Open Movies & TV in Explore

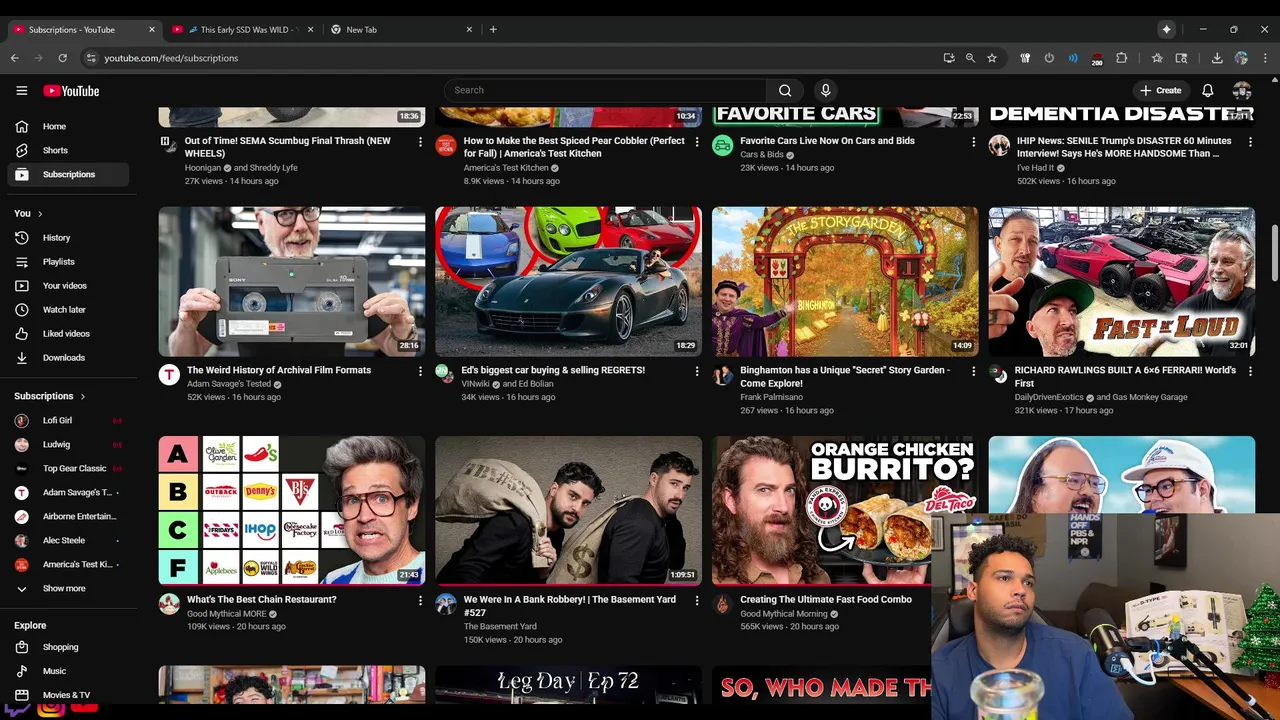click(68, 695)
